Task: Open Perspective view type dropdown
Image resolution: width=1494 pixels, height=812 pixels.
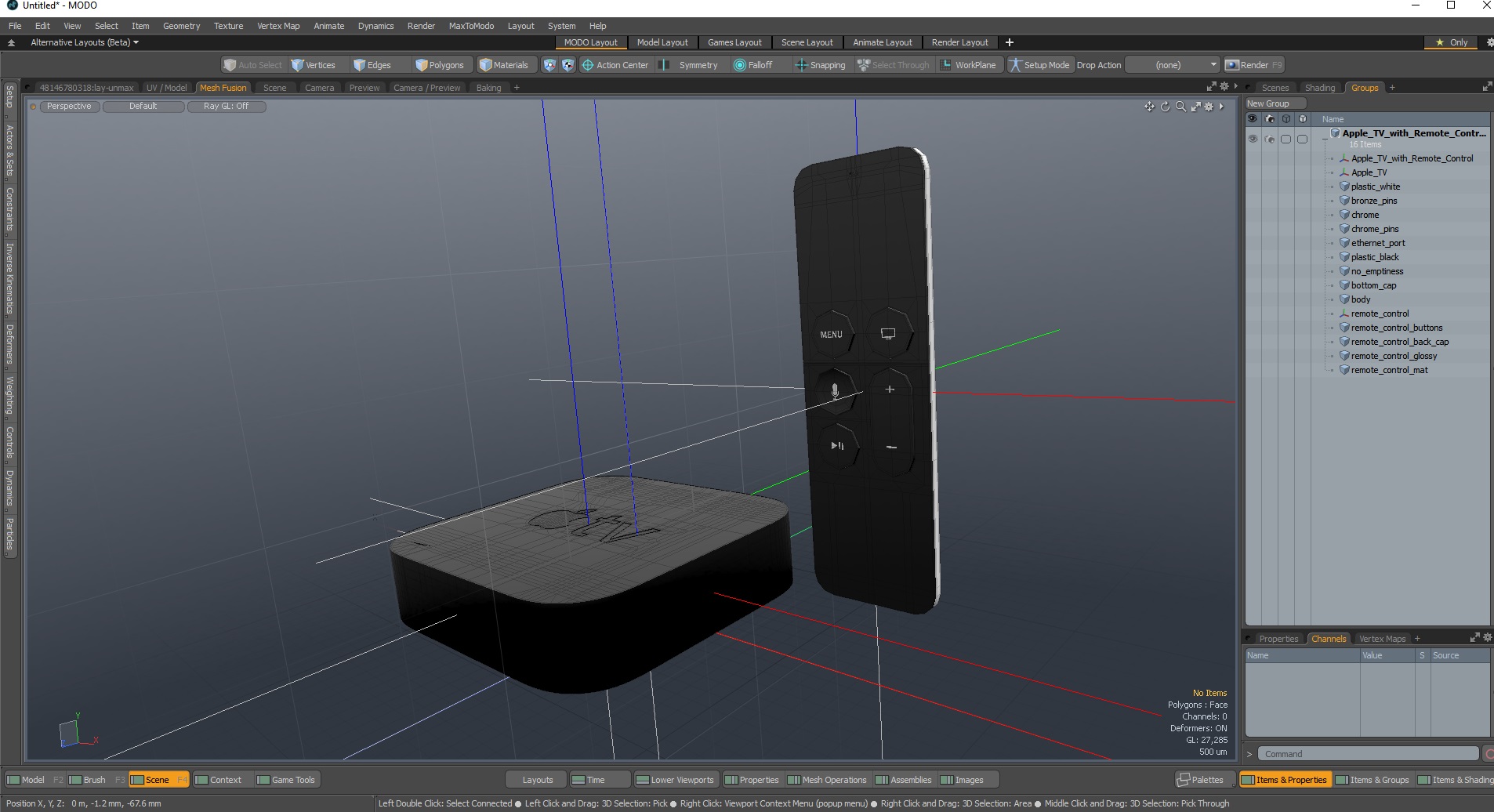Action: click(69, 107)
